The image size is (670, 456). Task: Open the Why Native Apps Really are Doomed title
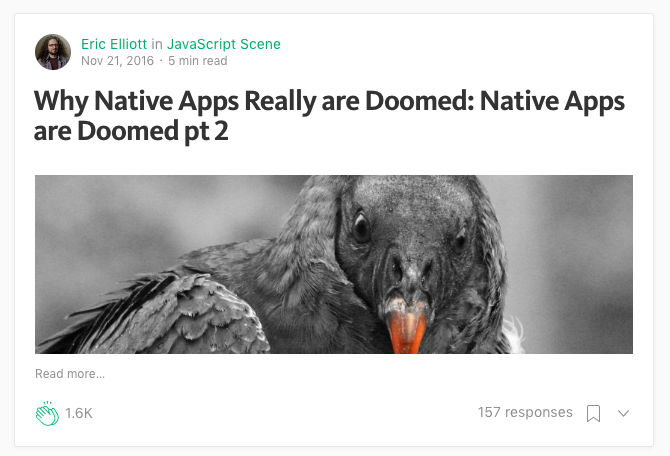[329, 115]
